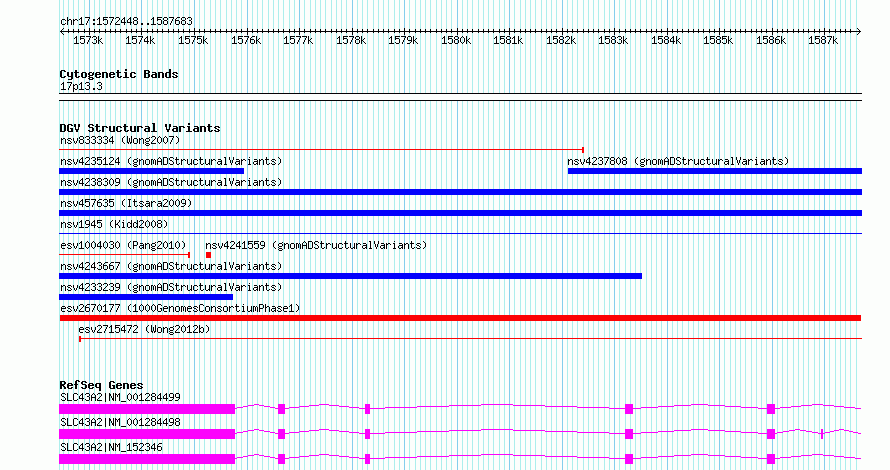The image size is (890, 470).
Task: Open variant nsv457635 (Itsara2009) label
Action: click(x=126, y=203)
